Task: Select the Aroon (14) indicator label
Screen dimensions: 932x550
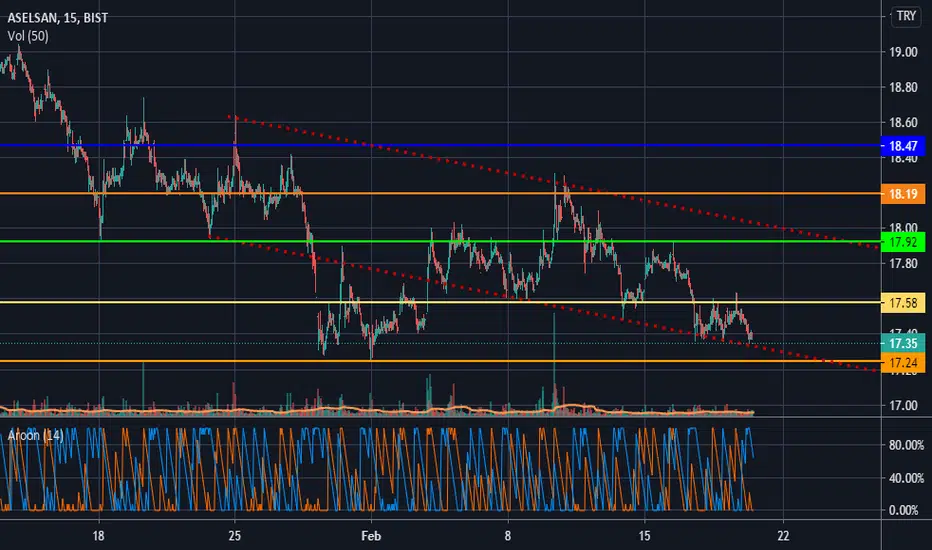Action: coord(36,435)
